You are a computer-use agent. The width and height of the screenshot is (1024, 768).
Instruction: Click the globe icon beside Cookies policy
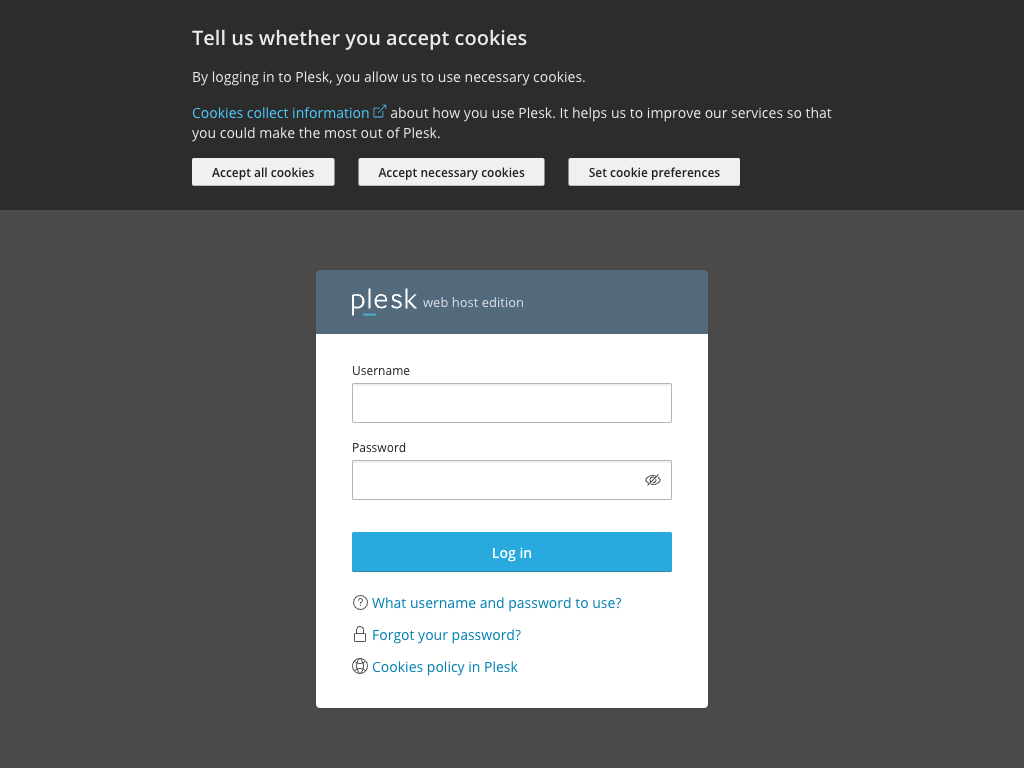point(360,667)
